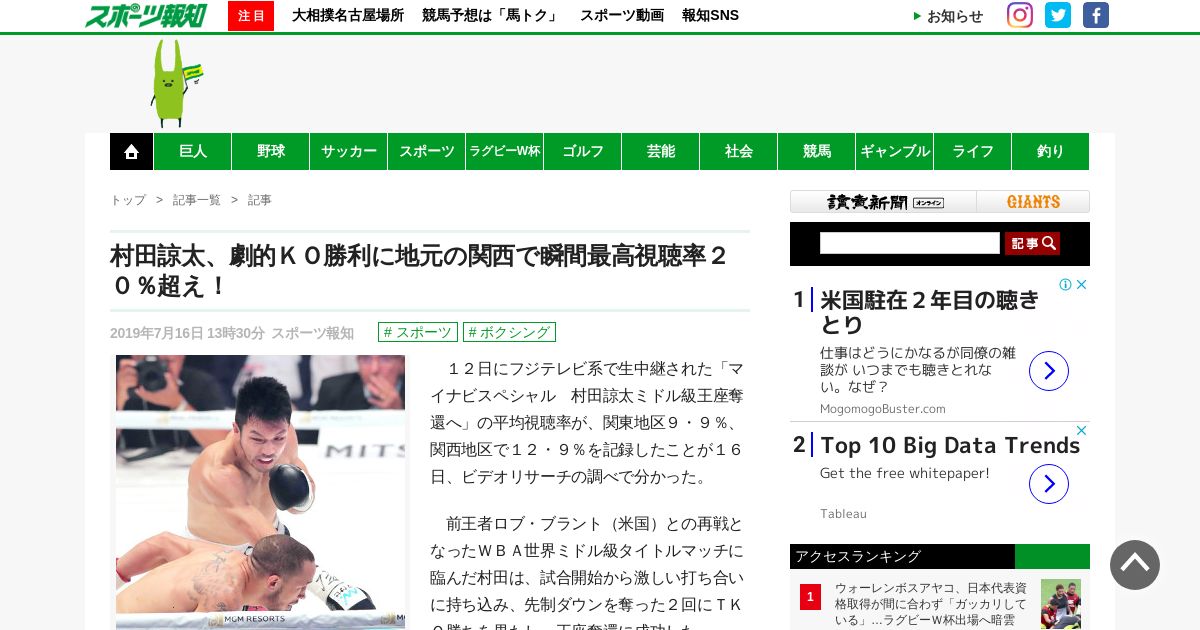This screenshot has width=1200, height=630.
Task: Select the ギャンブル navigation tab
Action: (895, 151)
